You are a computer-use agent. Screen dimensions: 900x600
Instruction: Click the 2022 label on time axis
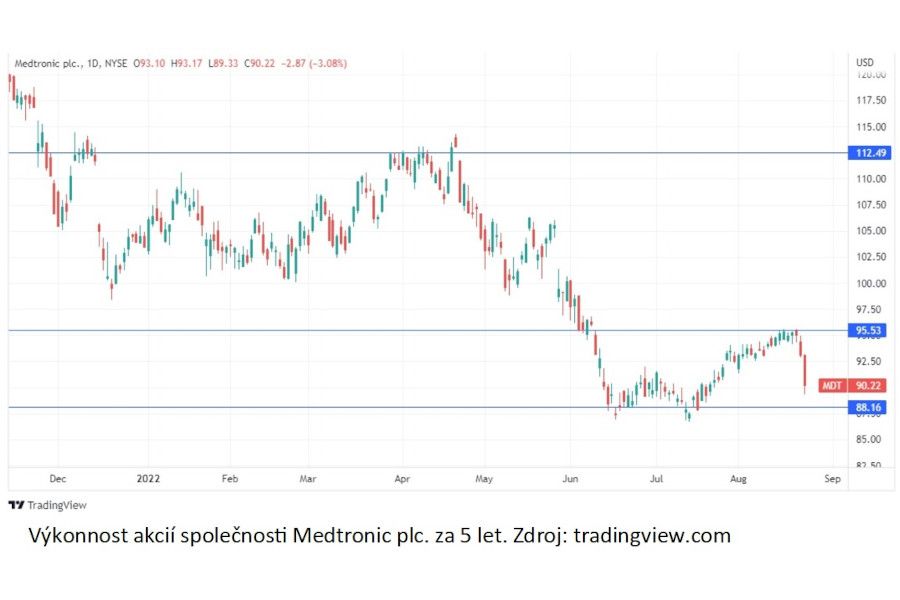click(148, 479)
